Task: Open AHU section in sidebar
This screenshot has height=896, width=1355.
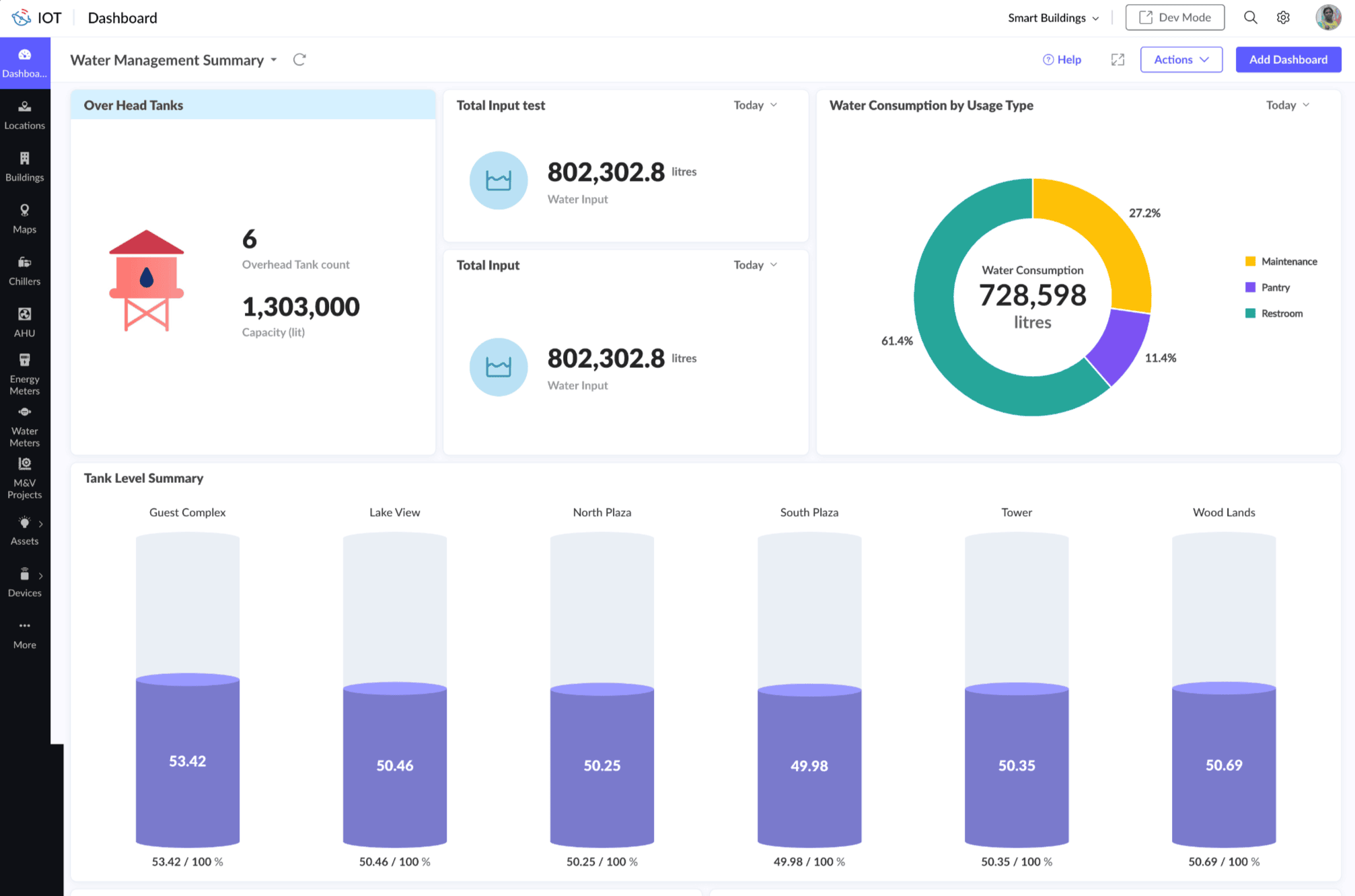Action: coord(24,322)
